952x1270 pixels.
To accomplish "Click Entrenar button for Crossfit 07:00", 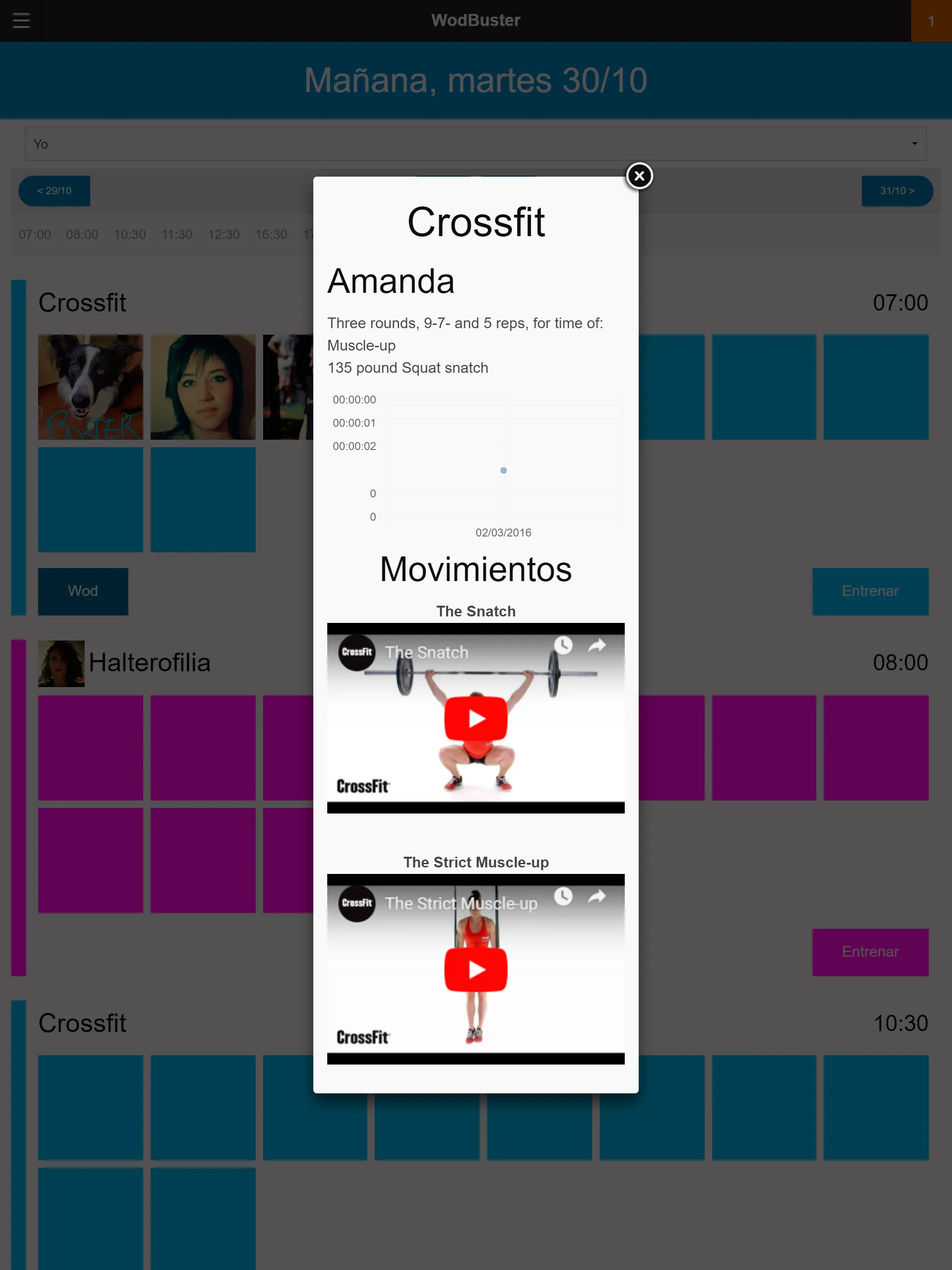I will (868, 590).
